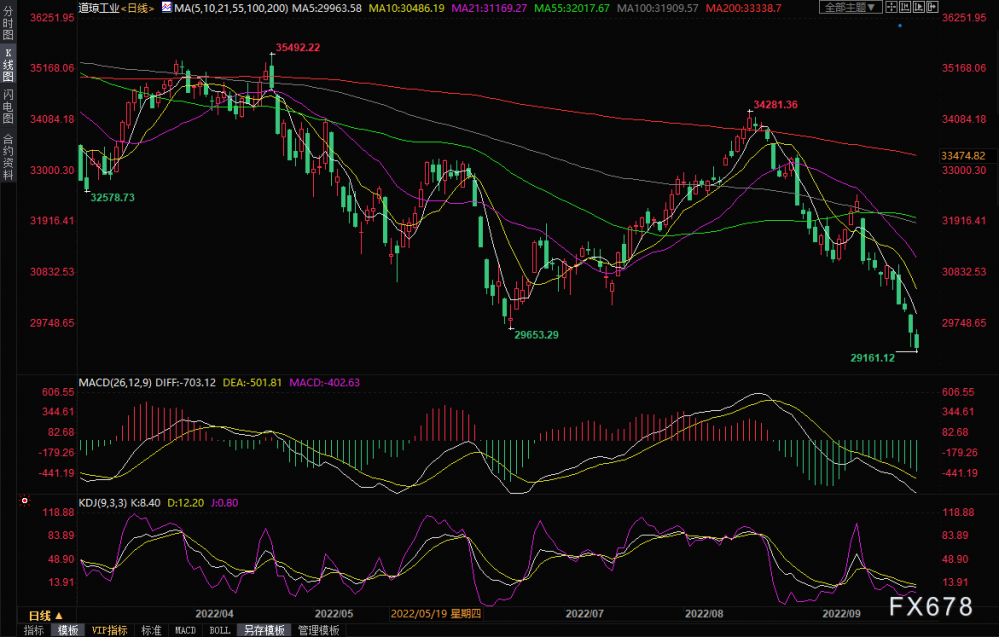The height and width of the screenshot is (637, 999).
Task: Click the red alert icon beside KDJ panel
Action: pyautogui.click(x=25, y=501)
